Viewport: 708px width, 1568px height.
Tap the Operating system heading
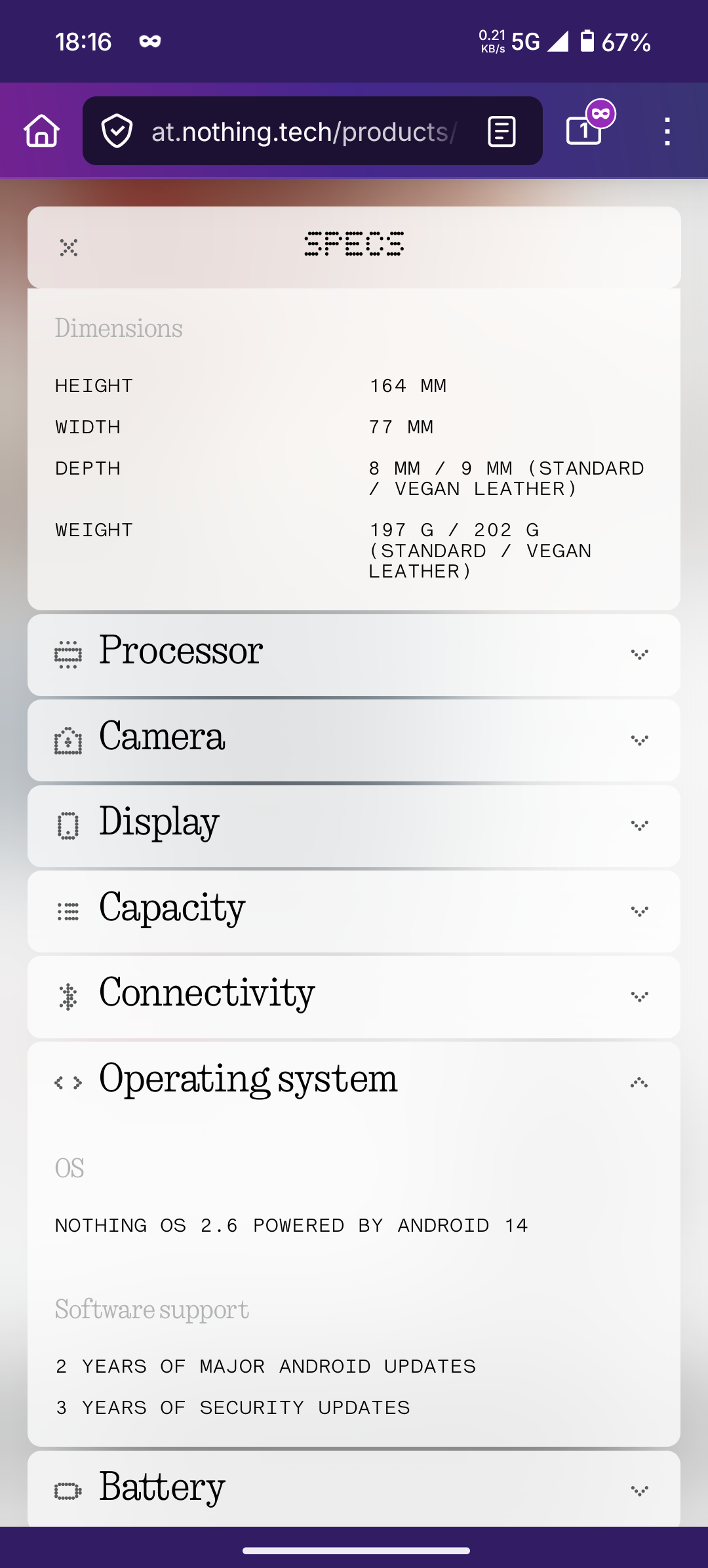[248, 1080]
